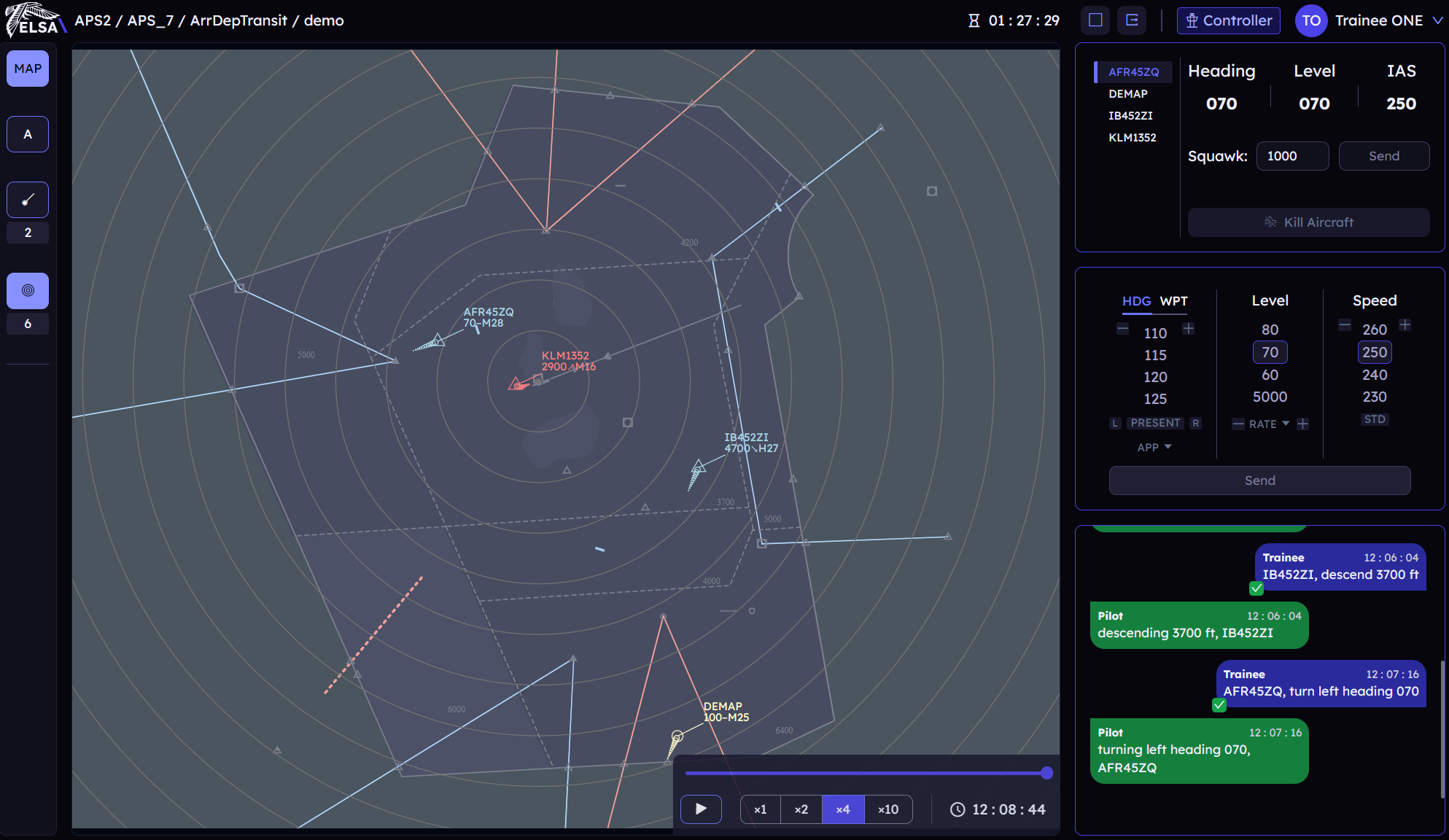Click the square single-pane layout icon
Viewport: 1449px width, 840px height.
tap(1095, 20)
